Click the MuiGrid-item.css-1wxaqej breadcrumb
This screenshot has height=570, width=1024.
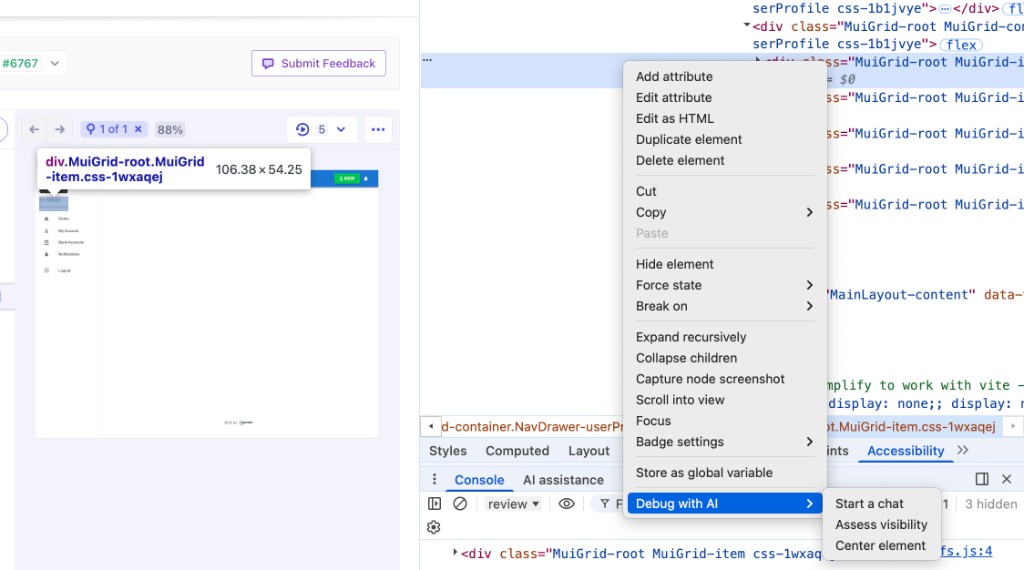[x=912, y=426]
